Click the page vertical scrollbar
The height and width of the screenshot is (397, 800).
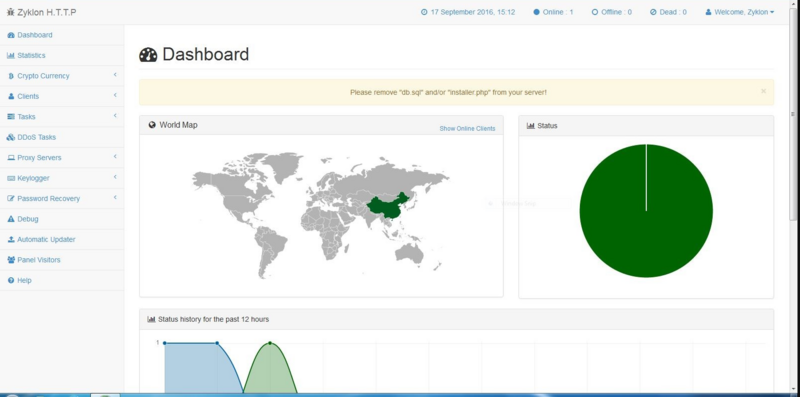point(792,114)
